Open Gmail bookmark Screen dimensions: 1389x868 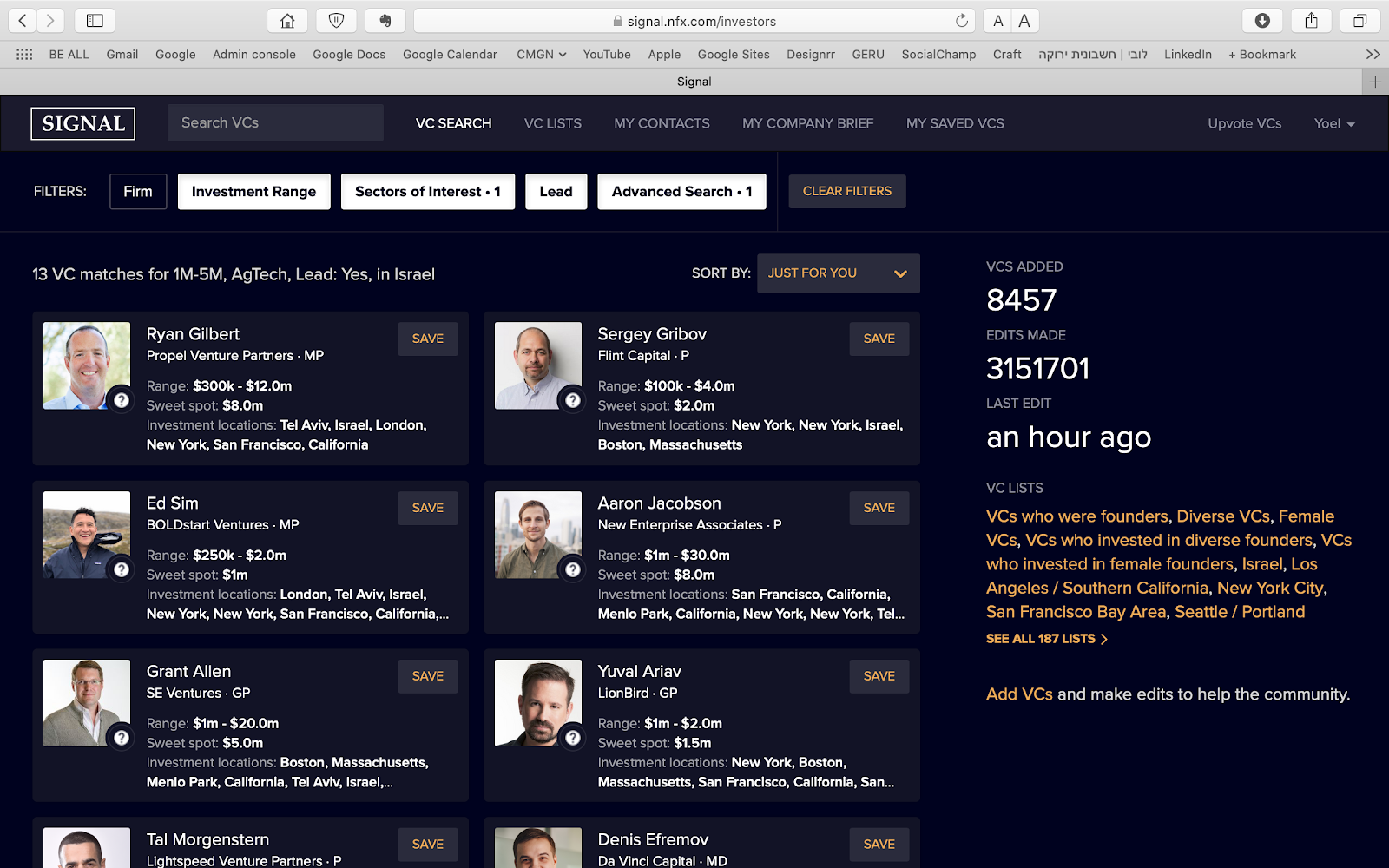click(122, 54)
